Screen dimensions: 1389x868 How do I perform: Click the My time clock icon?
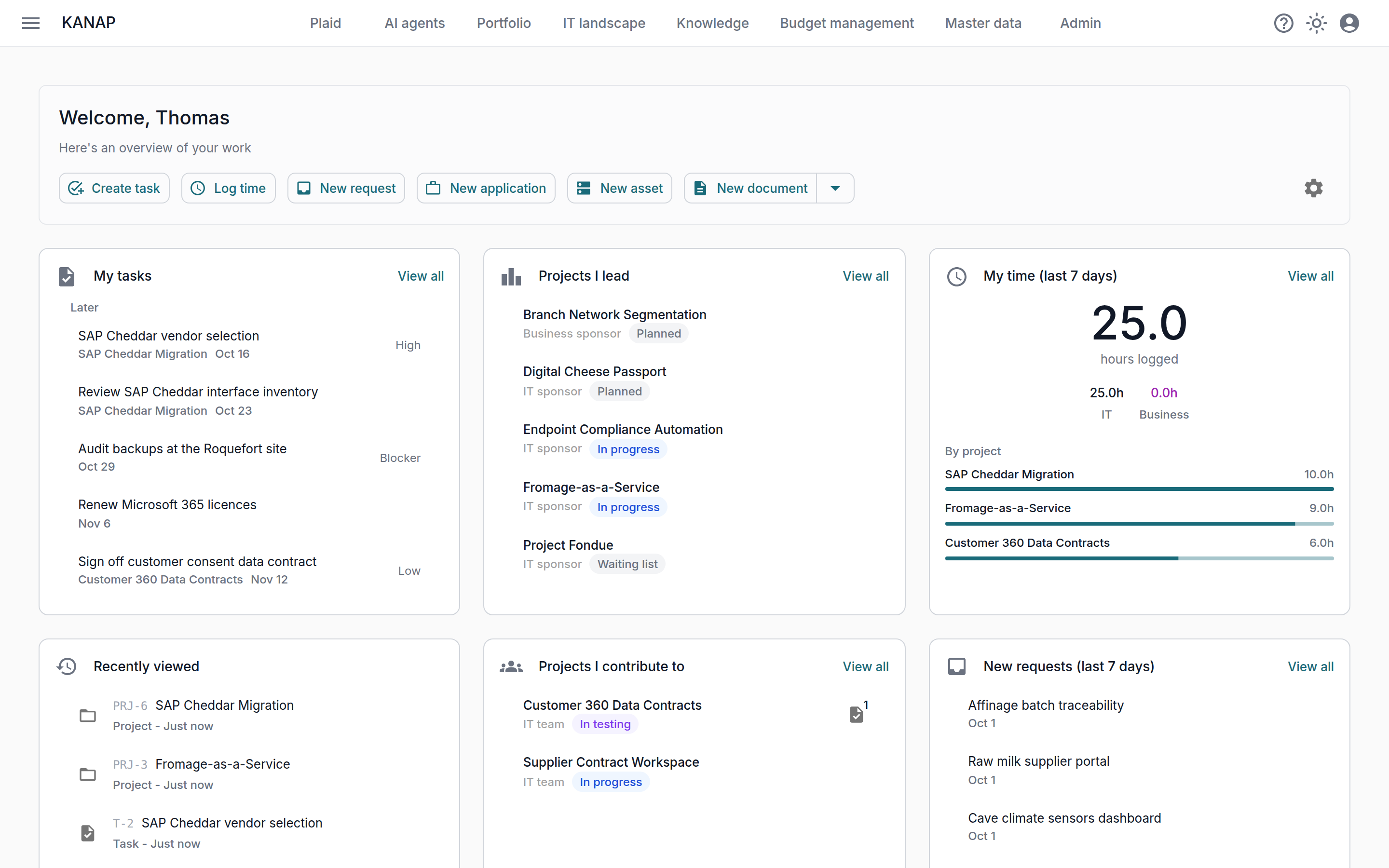point(956,276)
